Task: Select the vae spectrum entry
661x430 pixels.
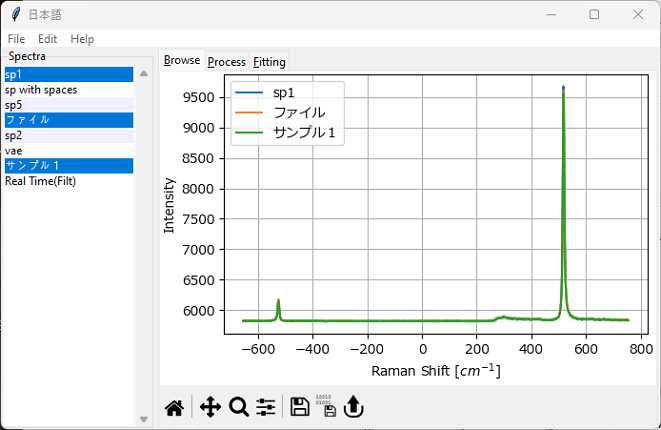Action: (x=14, y=151)
